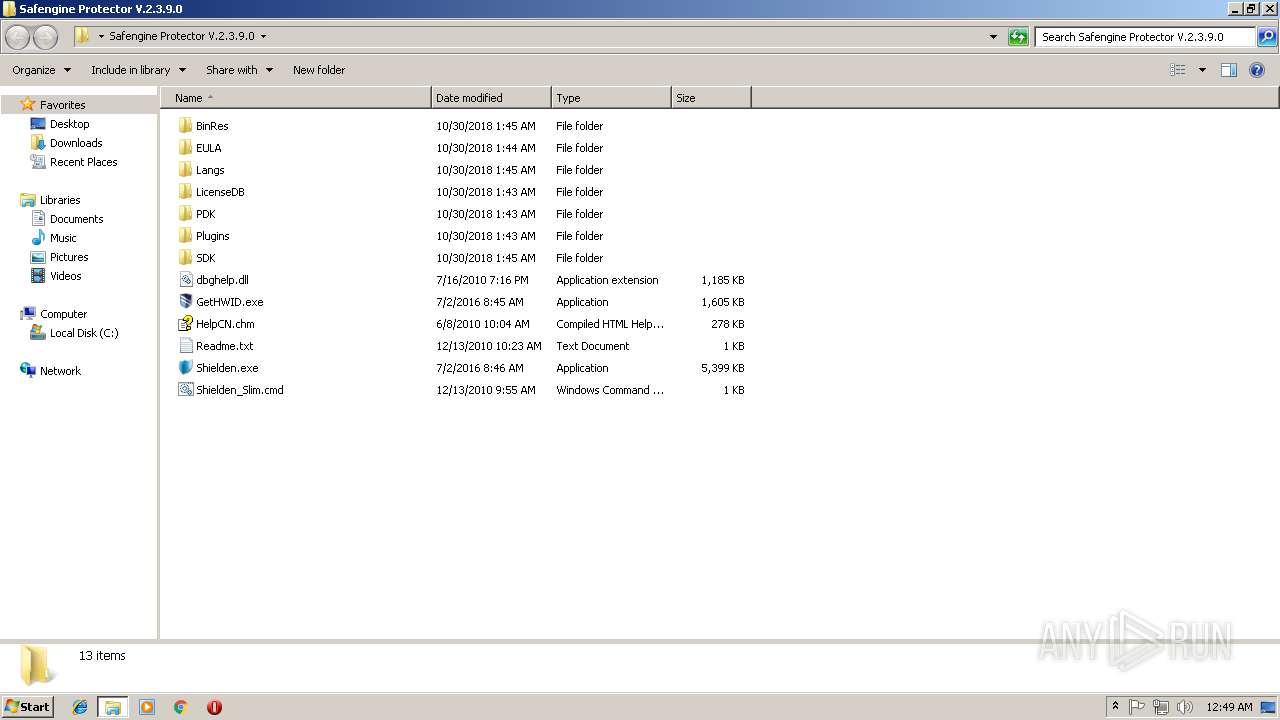Select the Plugins folder icon
This screenshot has width=1280, height=720.
coord(185,236)
